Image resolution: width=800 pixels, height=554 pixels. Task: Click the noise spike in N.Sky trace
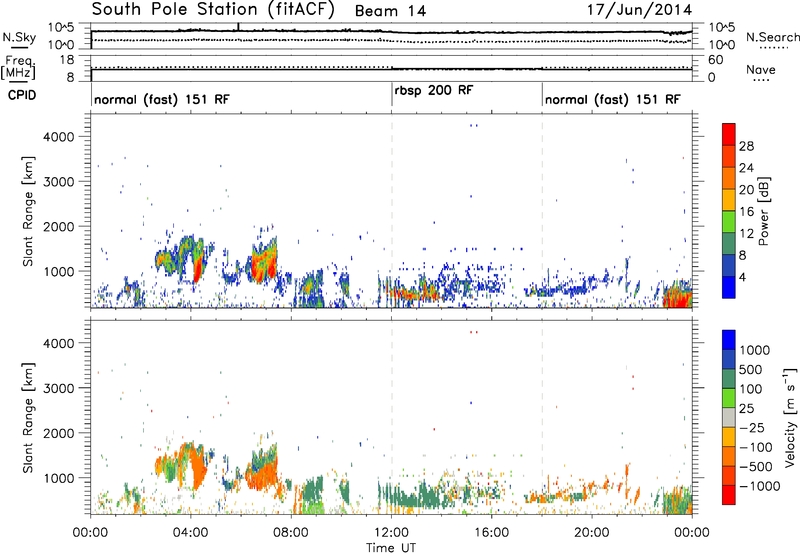coord(238,27)
